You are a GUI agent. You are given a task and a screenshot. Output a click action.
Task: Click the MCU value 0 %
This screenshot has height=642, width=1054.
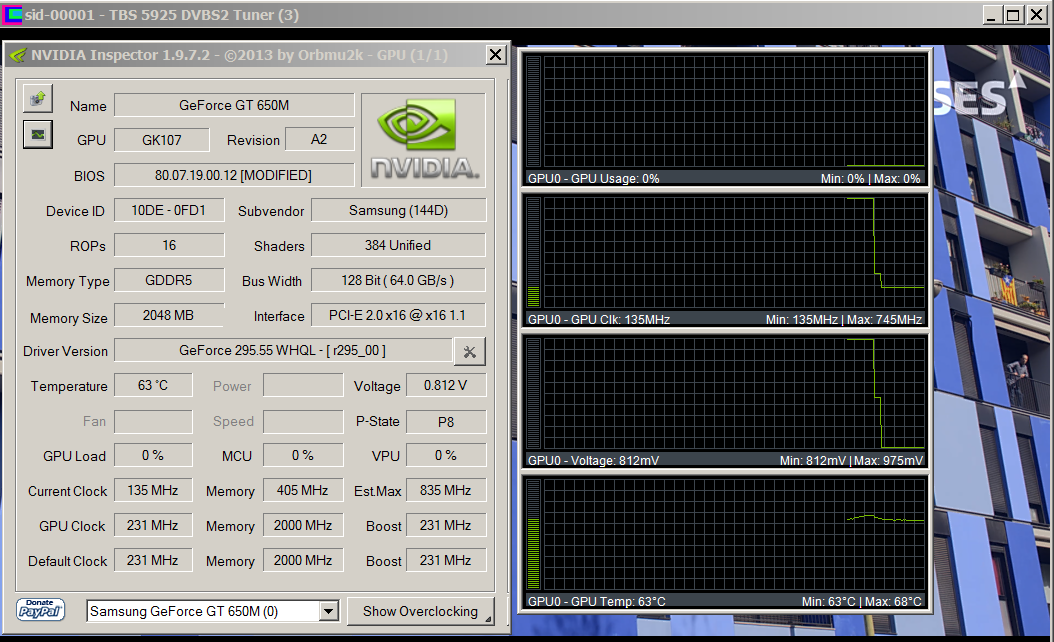pyautogui.click(x=302, y=455)
